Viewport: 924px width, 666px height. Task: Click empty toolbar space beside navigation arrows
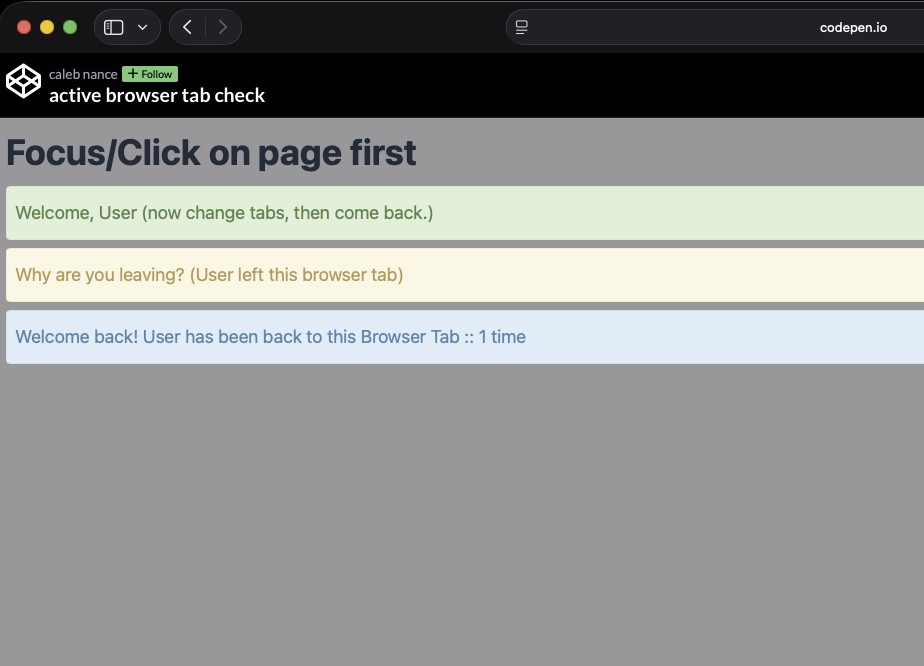pyautogui.click(x=374, y=27)
